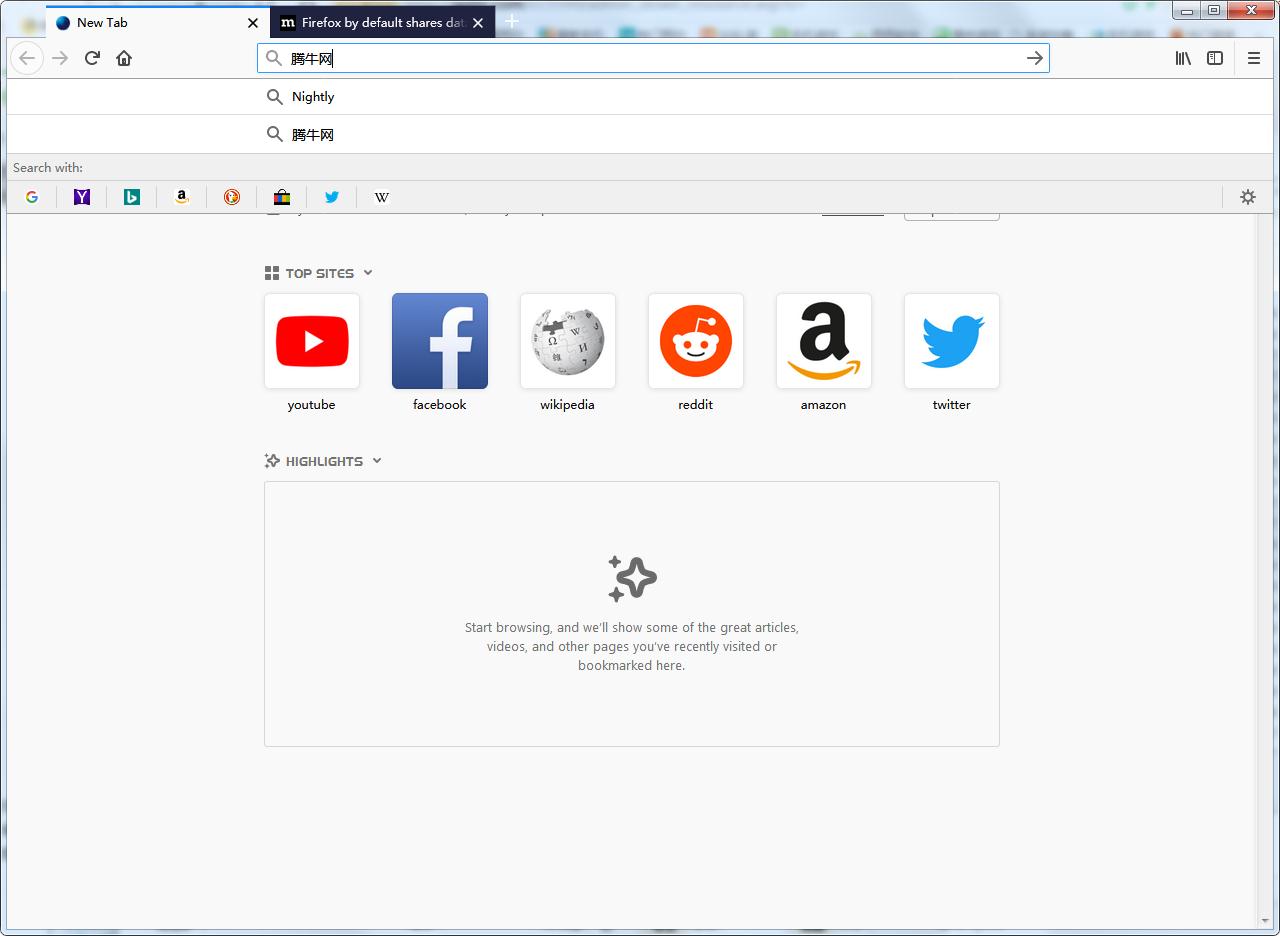This screenshot has height=936, width=1280.
Task: Go back using the back arrow button
Action: [x=27, y=58]
